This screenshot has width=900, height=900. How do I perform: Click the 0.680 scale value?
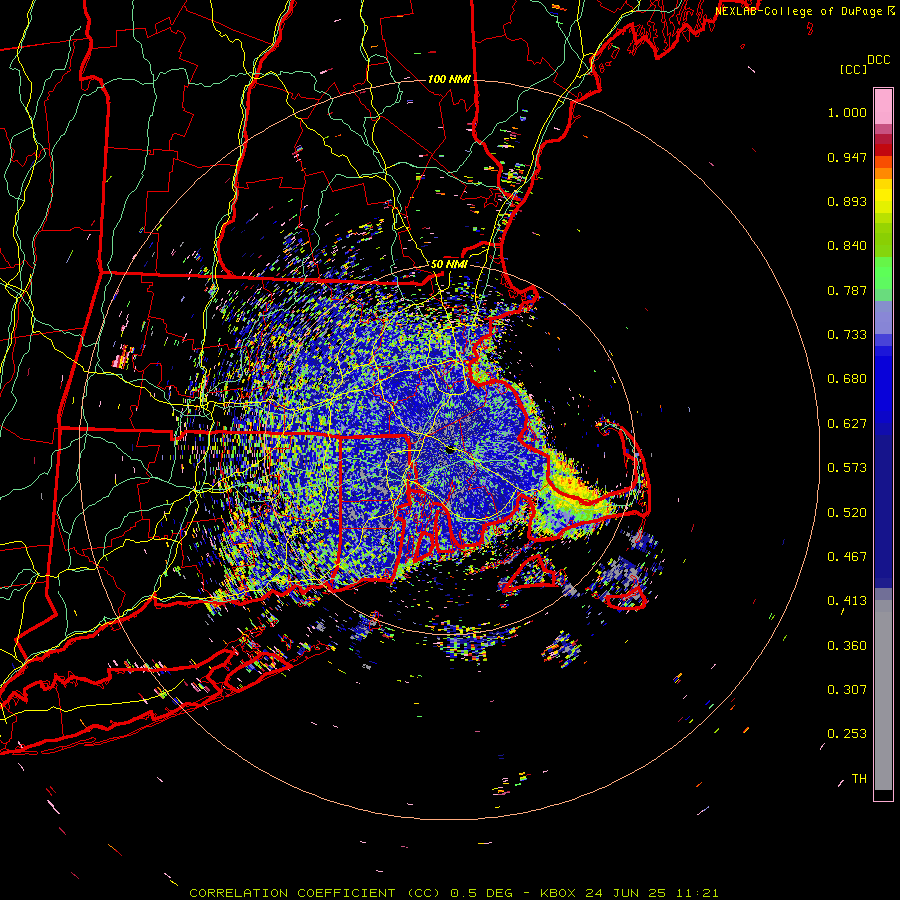(x=847, y=379)
